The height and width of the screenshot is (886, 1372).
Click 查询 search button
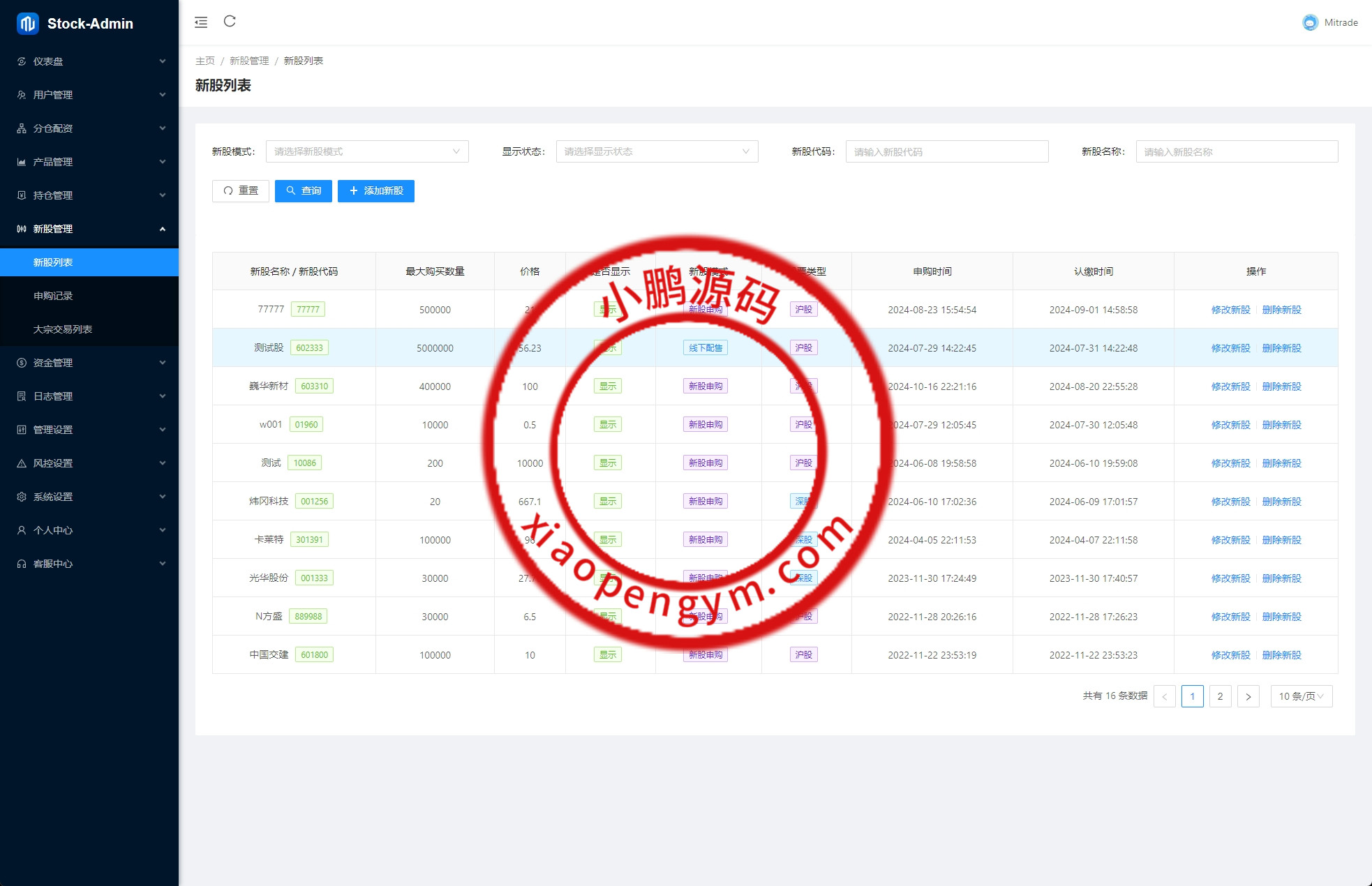pyautogui.click(x=303, y=191)
